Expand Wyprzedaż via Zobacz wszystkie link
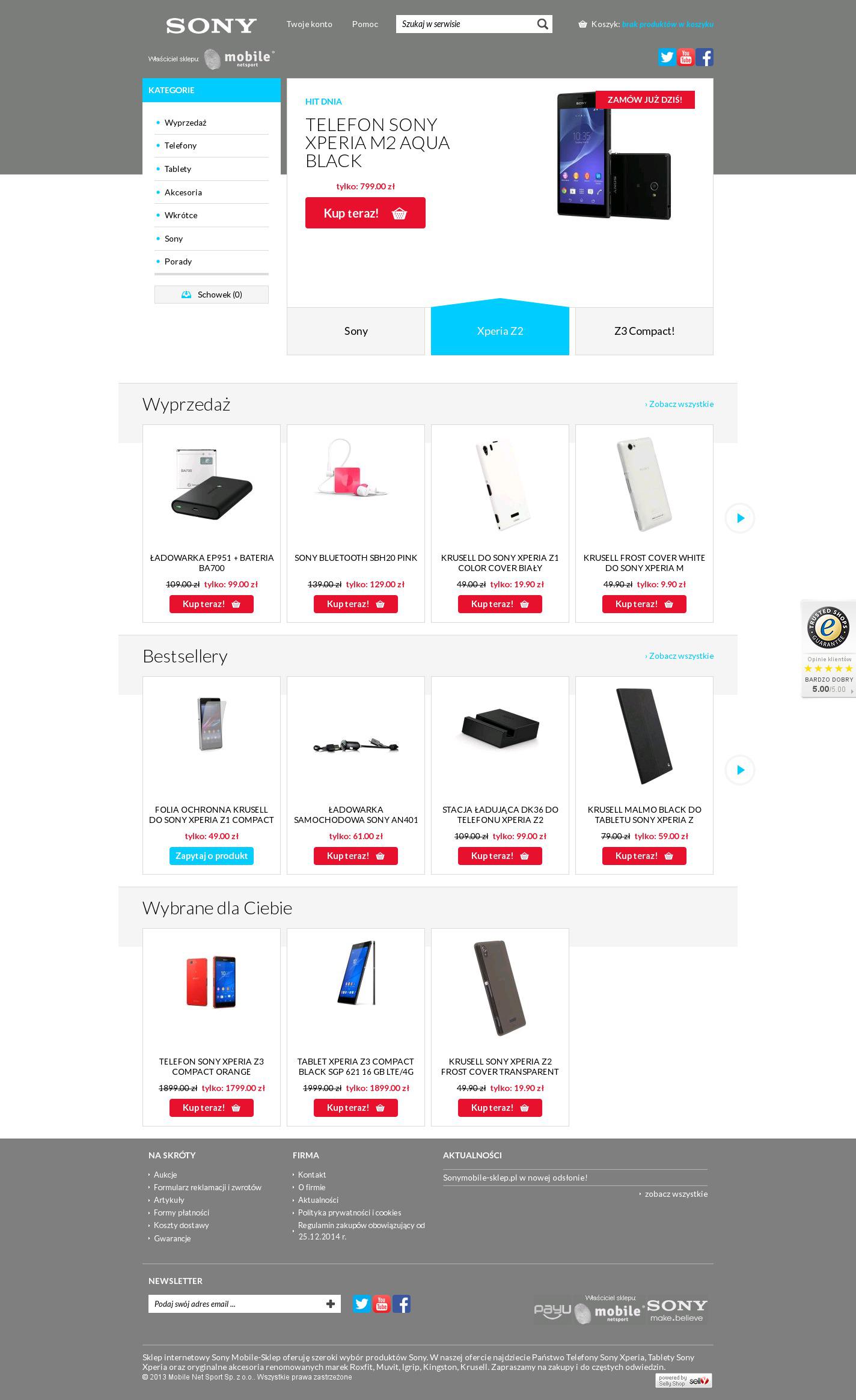856x1400 pixels. pos(679,404)
